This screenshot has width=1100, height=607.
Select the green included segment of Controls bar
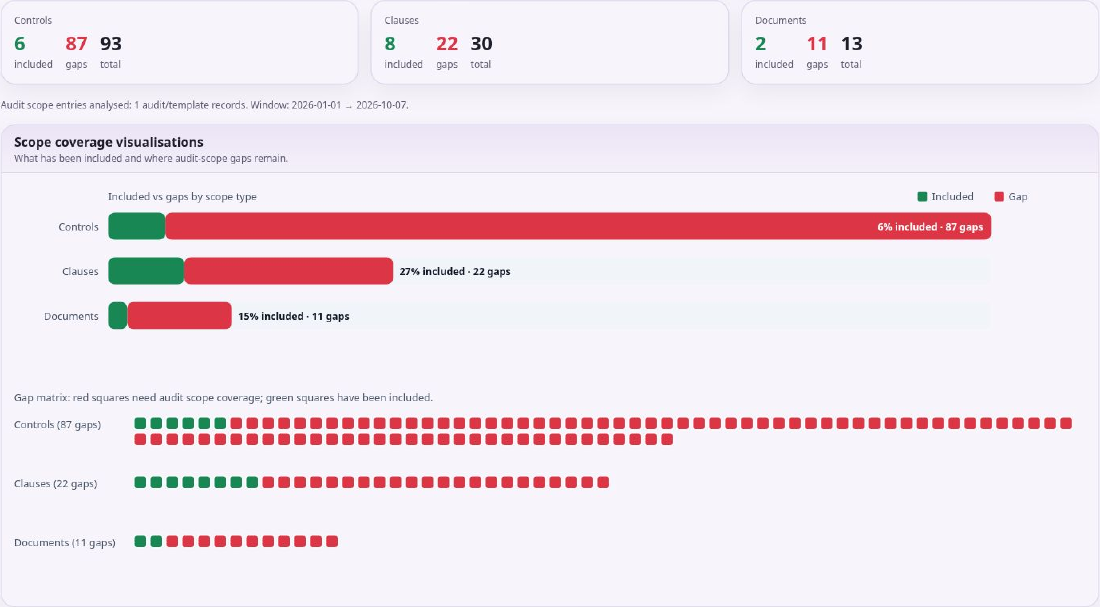[137, 227]
